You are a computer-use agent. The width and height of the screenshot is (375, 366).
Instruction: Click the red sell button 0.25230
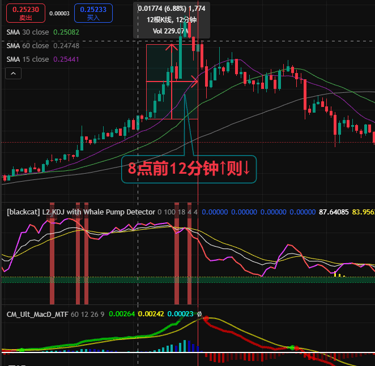26,13
